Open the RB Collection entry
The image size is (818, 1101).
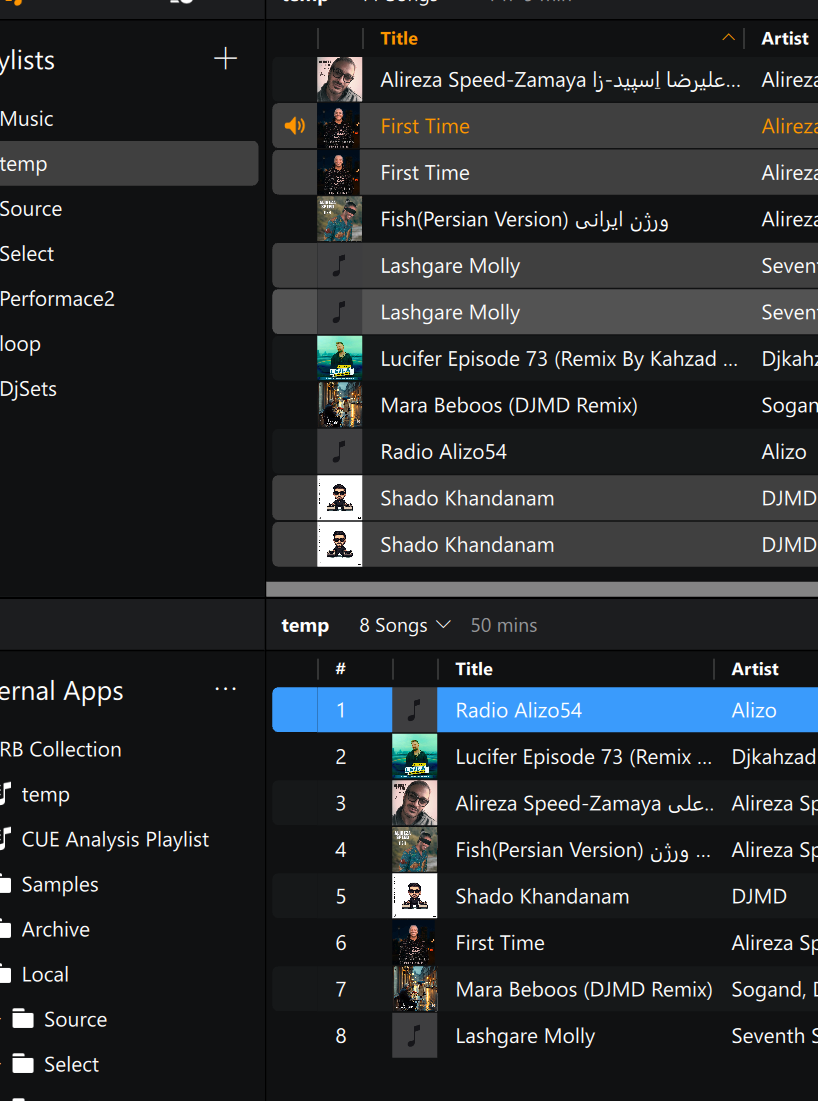tap(61, 750)
